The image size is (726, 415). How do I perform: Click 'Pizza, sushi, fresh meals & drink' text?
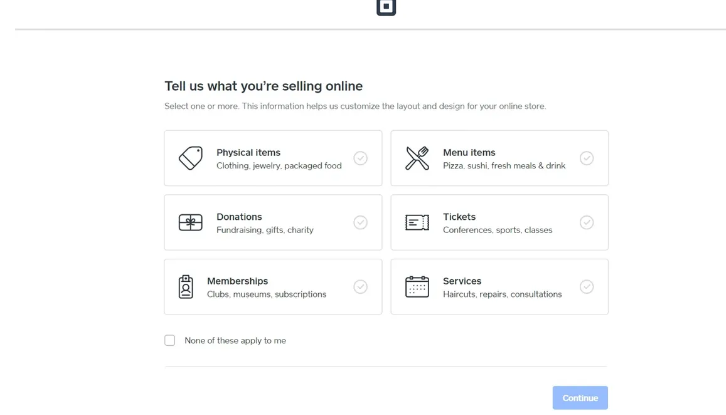tap(504, 166)
